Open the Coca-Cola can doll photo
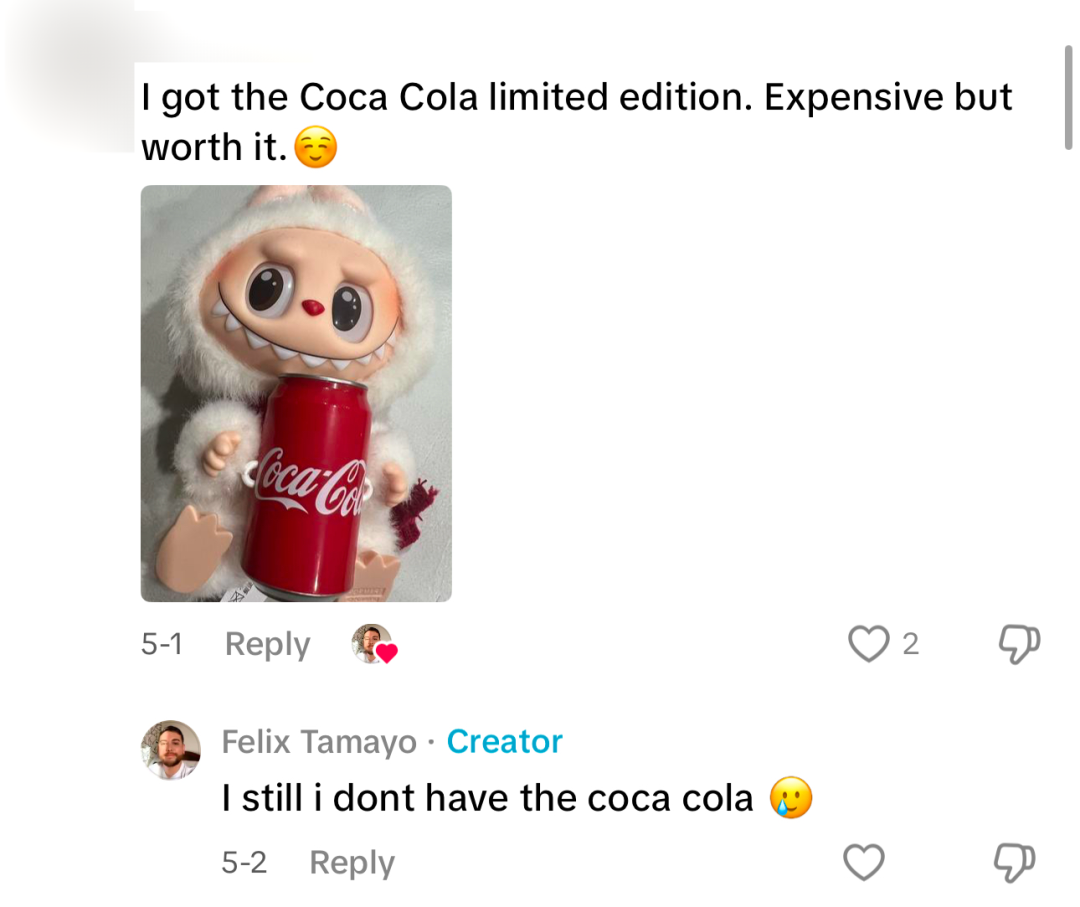The height and width of the screenshot is (907, 1080). pyautogui.click(x=296, y=393)
